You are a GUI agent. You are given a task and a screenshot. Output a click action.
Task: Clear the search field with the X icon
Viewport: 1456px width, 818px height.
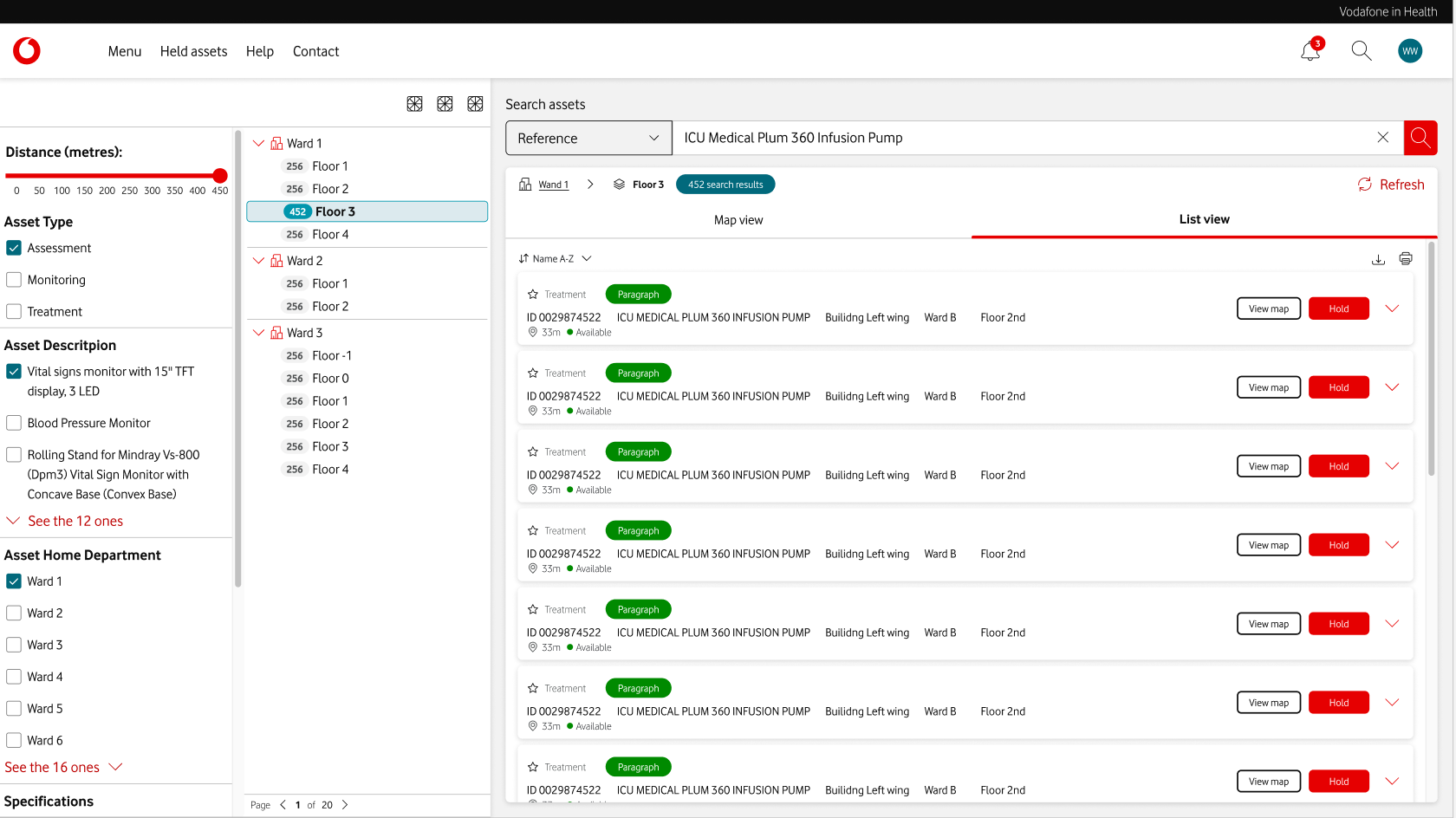1382,138
